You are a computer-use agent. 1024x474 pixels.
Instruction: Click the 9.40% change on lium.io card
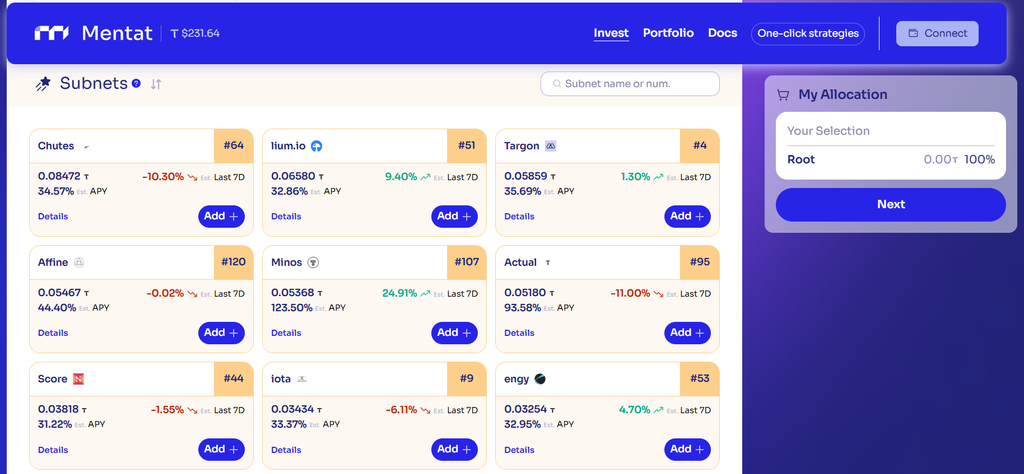pos(401,176)
